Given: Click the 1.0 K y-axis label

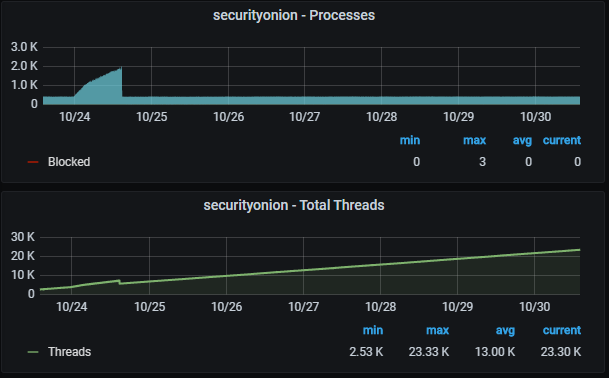Looking at the screenshot, I should (24, 85).
